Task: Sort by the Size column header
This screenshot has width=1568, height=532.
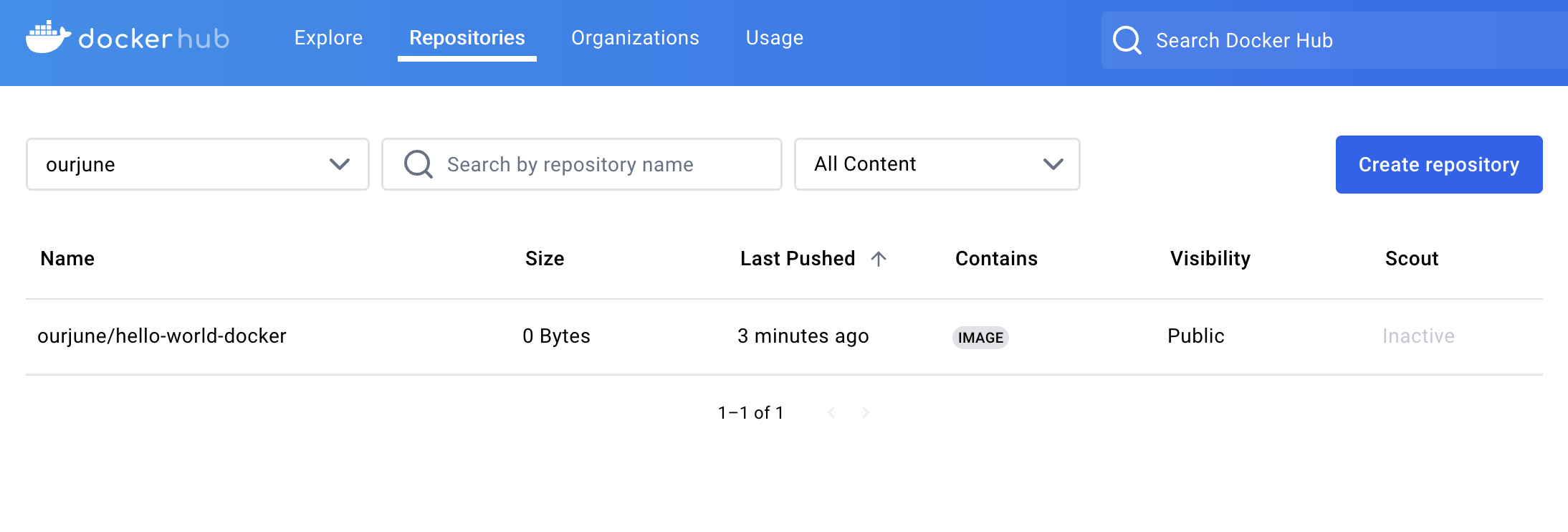Action: (545, 258)
